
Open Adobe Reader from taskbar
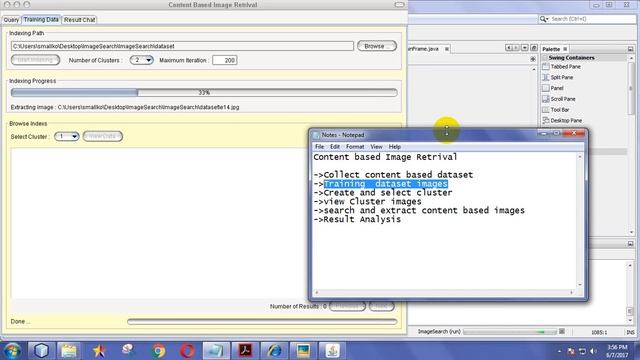pyautogui.click(x=245, y=351)
